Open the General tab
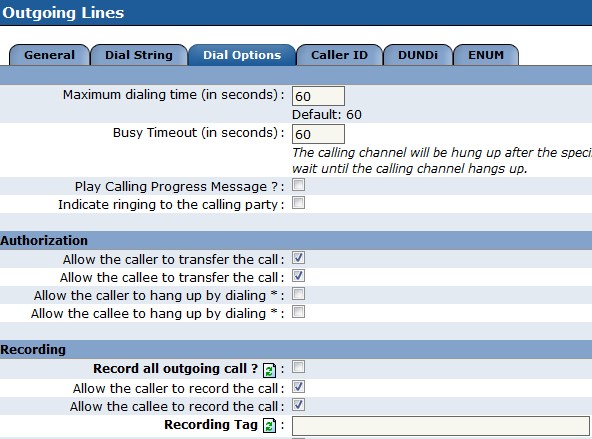Image resolution: width=592 pixels, height=439 pixels. pos(49,55)
